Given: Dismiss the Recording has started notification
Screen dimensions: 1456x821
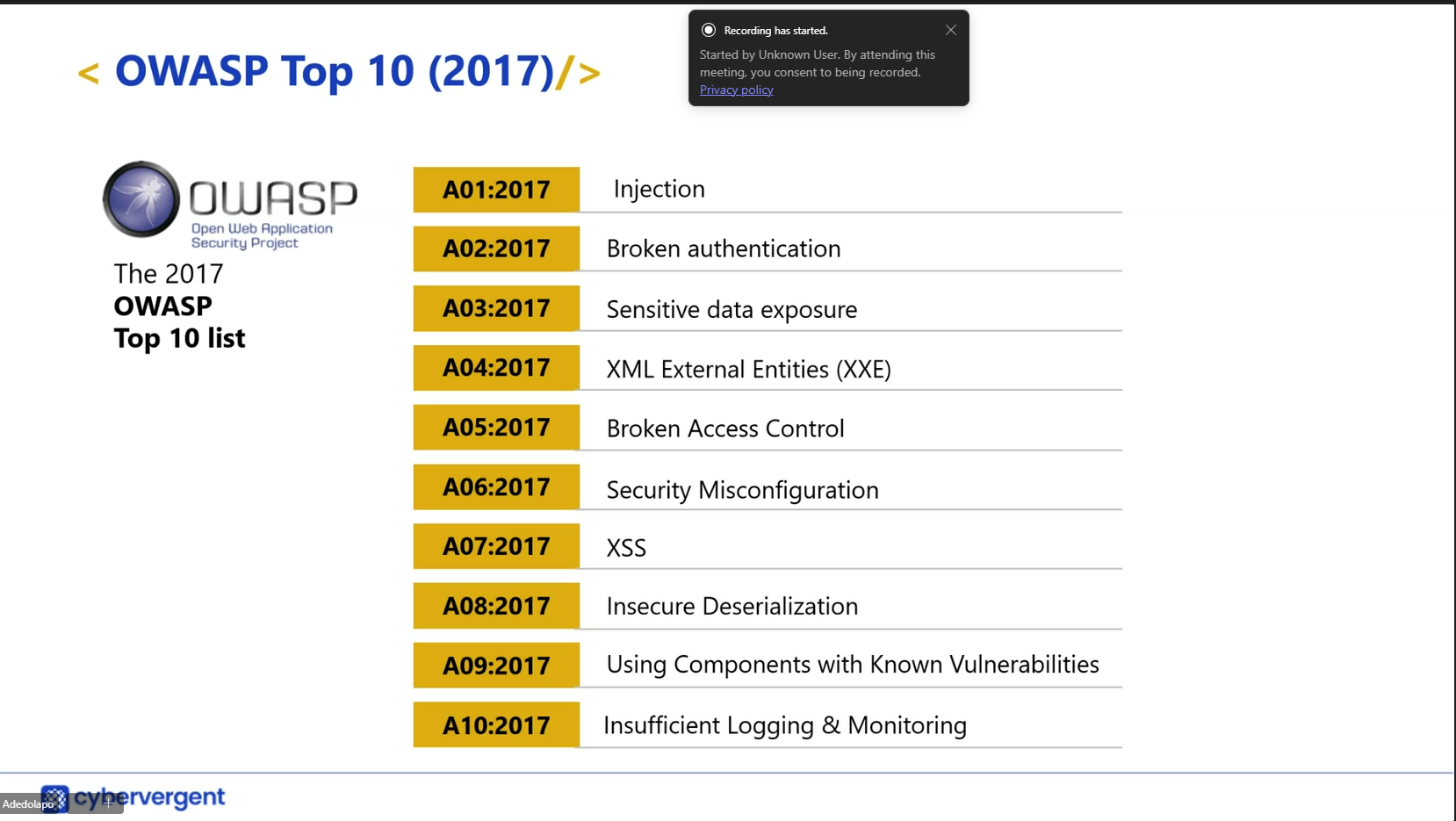Looking at the screenshot, I should pos(950,30).
